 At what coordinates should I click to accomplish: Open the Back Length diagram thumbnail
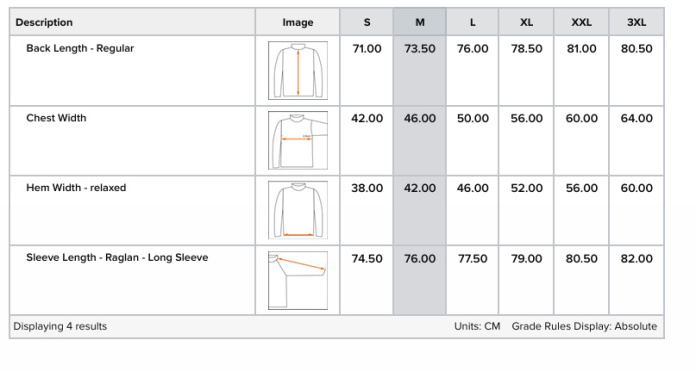[298, 71]
